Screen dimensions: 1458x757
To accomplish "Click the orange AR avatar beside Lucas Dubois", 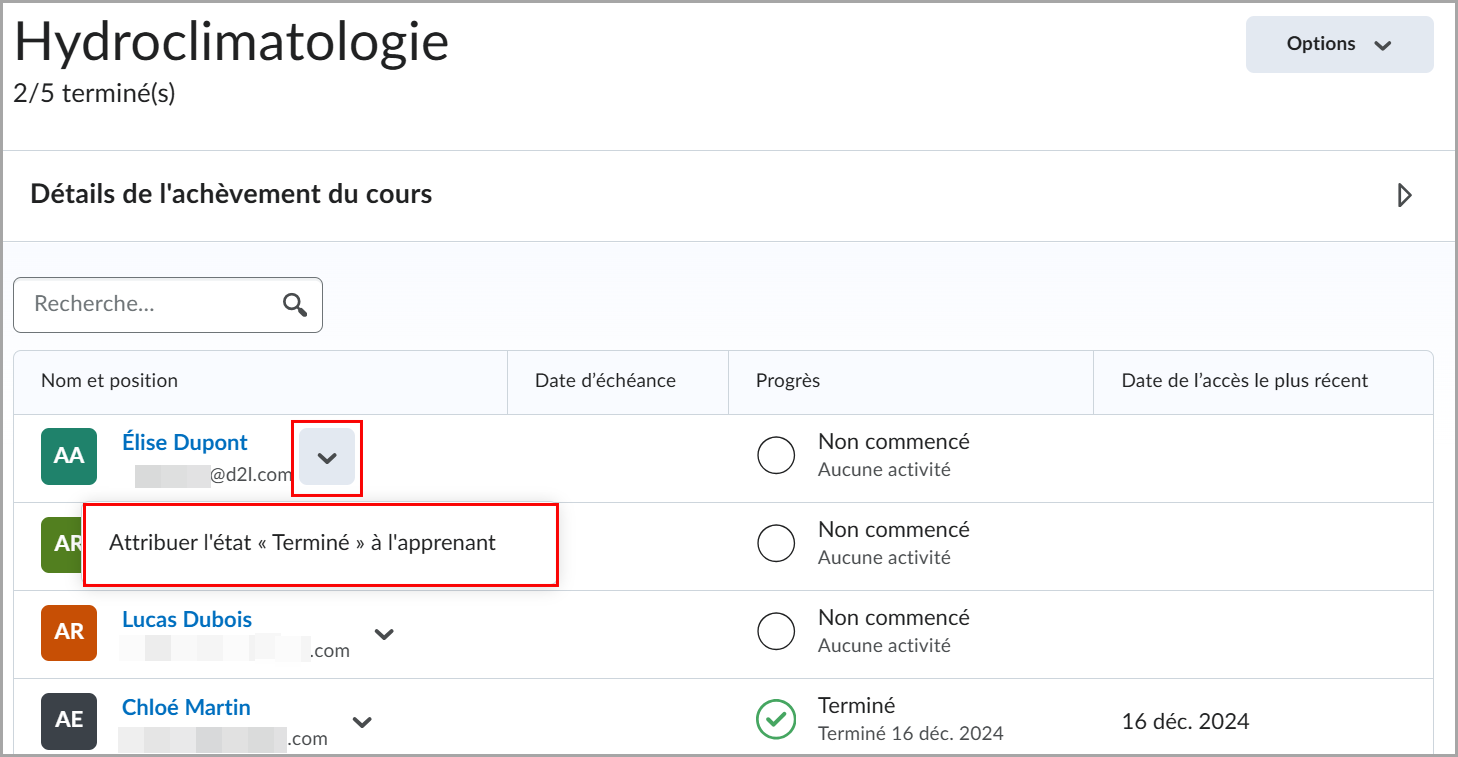I will pos(69,633).
